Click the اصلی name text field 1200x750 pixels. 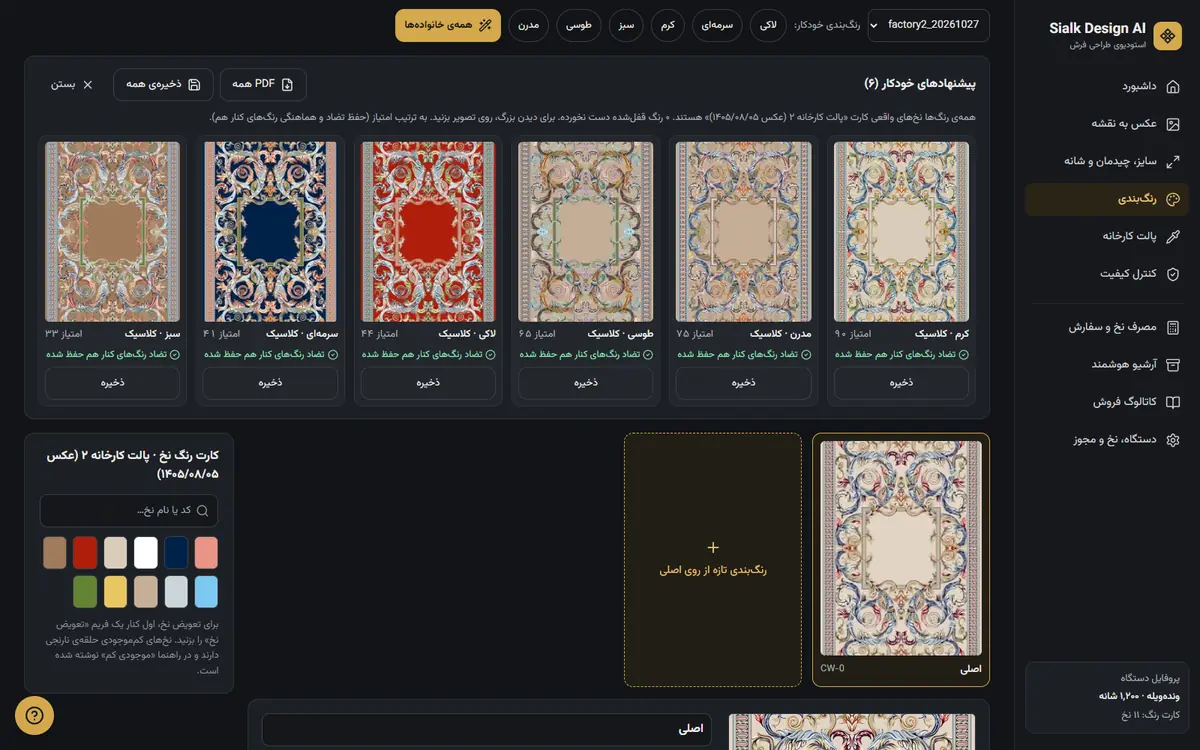click(489, 729)
